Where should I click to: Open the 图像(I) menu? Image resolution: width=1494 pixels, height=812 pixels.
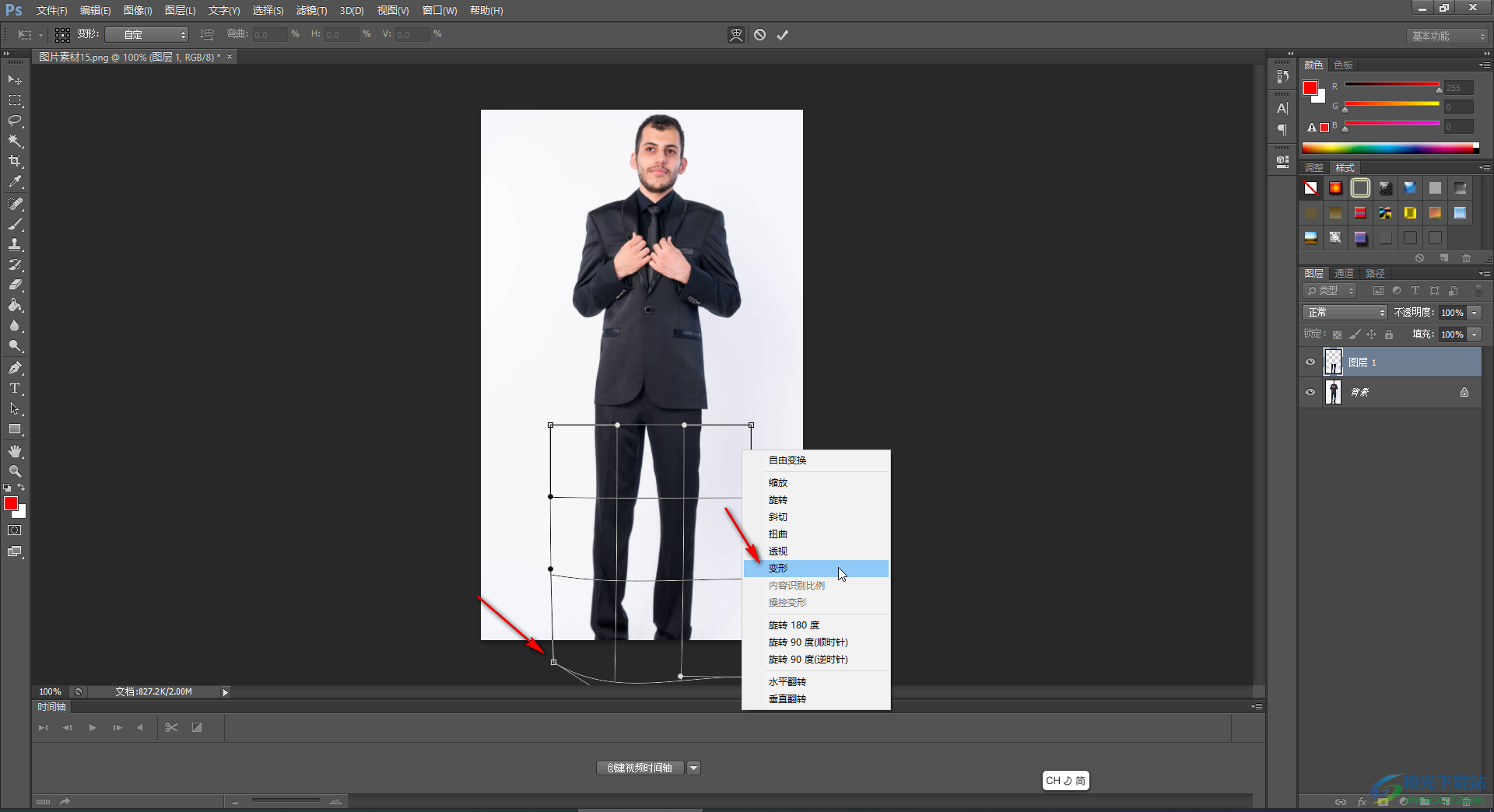pyautogui.click(x=138, y=11)
